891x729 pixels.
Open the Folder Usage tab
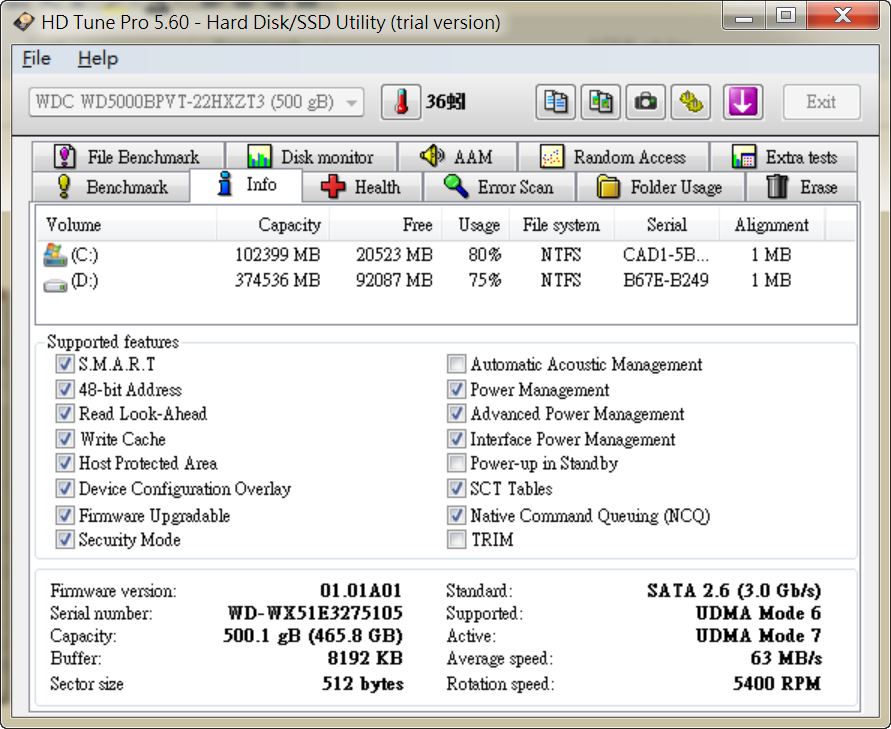pos(660,187)
